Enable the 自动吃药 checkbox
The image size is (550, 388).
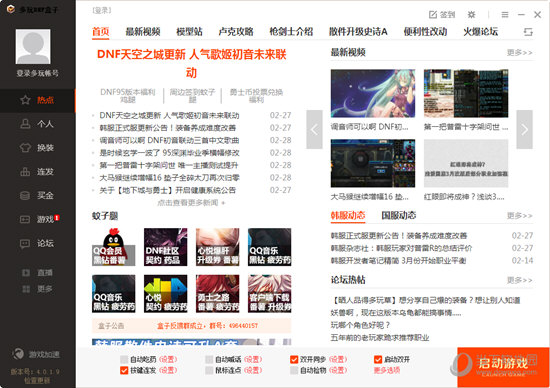tap(124, 359)
